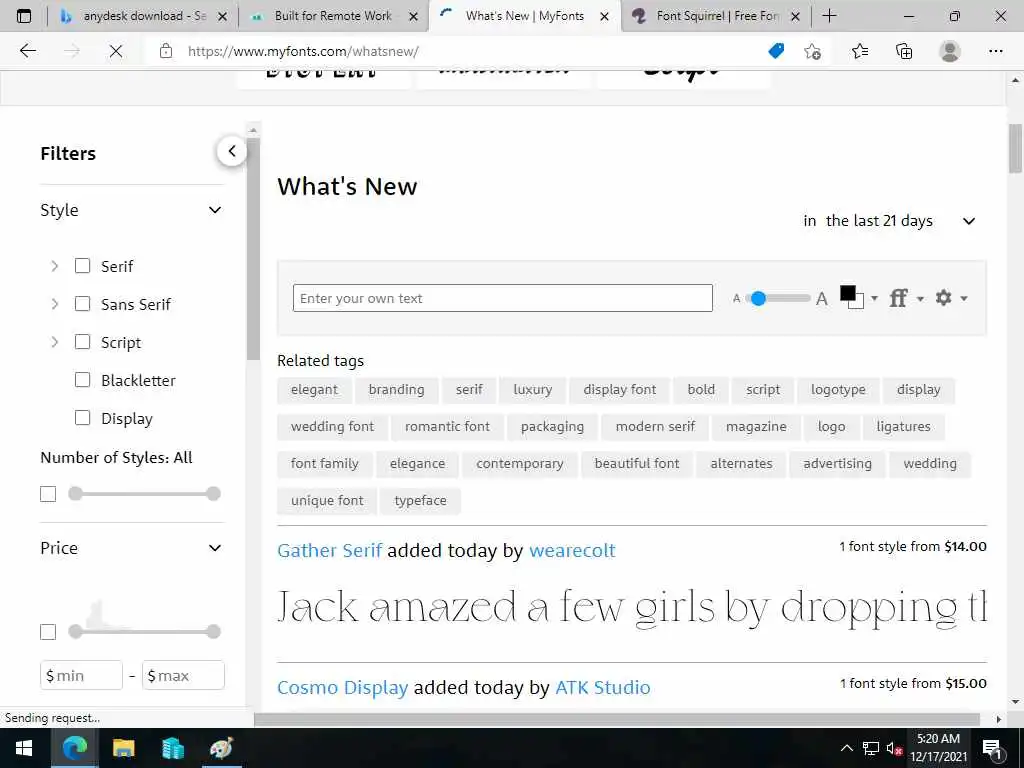Click the Enter your own text field
Image resolution: width=1024 pixels, height=768 pixels.
click(x=502, y=298)
